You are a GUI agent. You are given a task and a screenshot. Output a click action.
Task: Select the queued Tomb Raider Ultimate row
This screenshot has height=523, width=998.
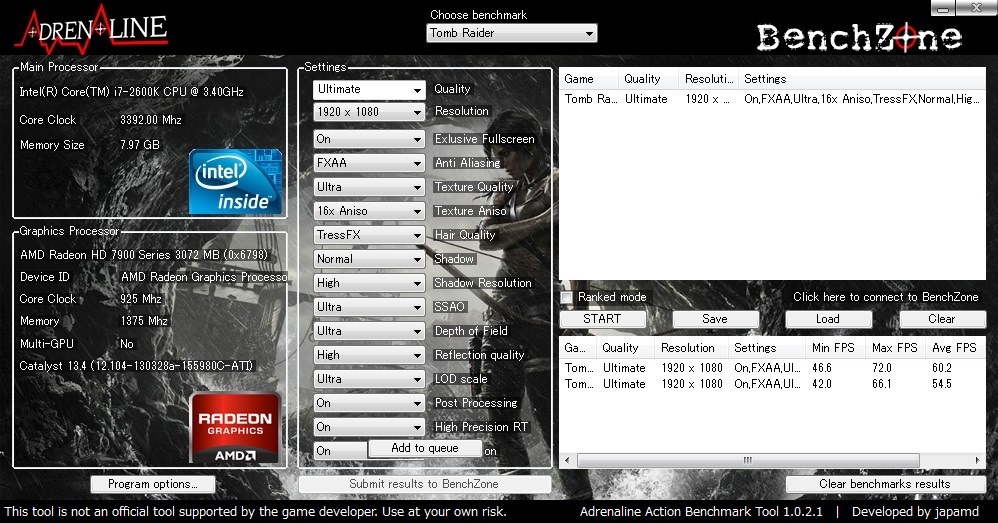(x=772, y=99)
